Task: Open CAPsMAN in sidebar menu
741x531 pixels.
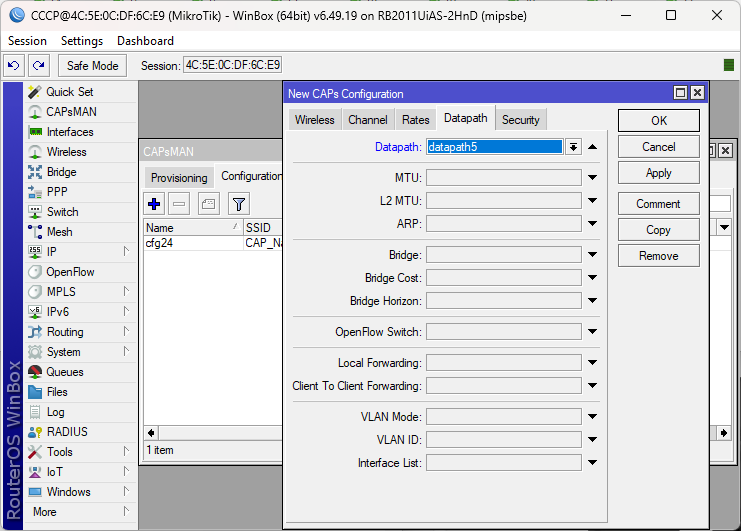Action: [x=71, y=111]
